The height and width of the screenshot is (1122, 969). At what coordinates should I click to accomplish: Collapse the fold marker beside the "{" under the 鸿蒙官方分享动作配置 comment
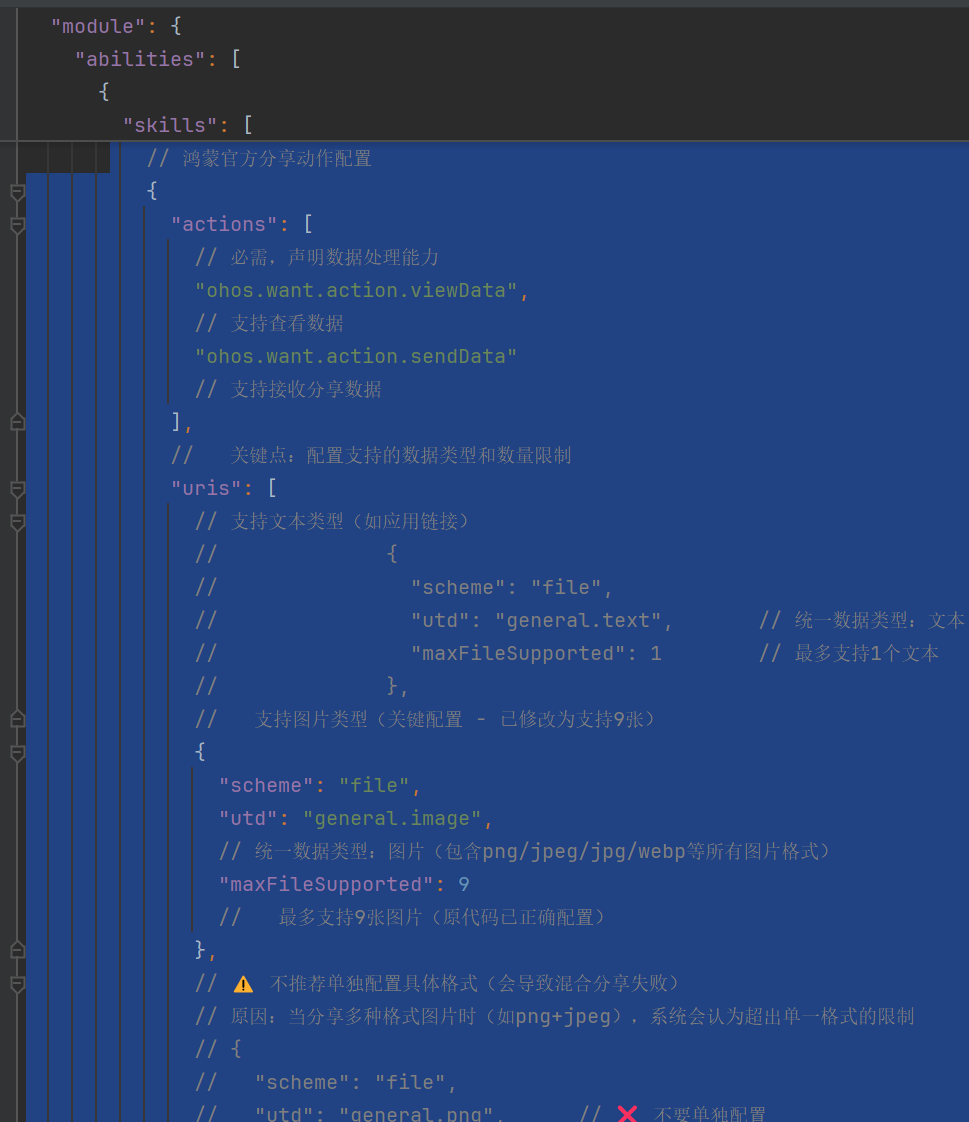click(18, 192)
